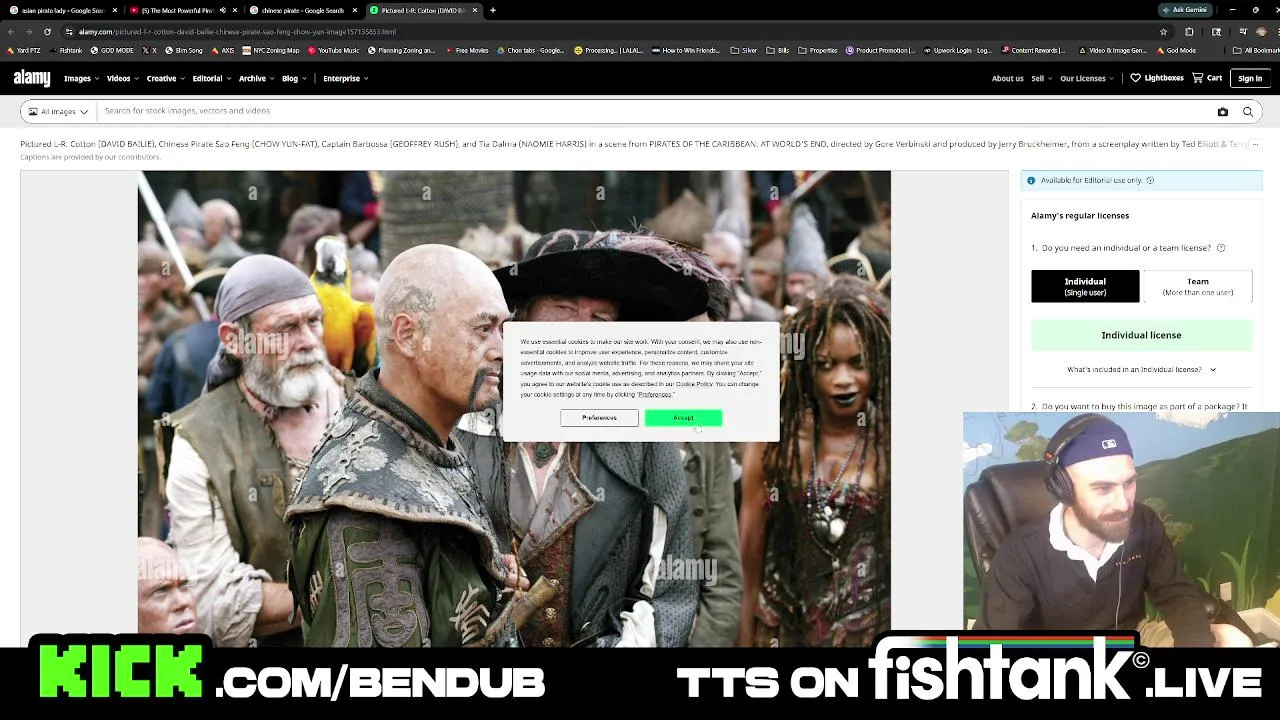Open the browser Extensions puzzle icon

click(x=1190, y=31)
